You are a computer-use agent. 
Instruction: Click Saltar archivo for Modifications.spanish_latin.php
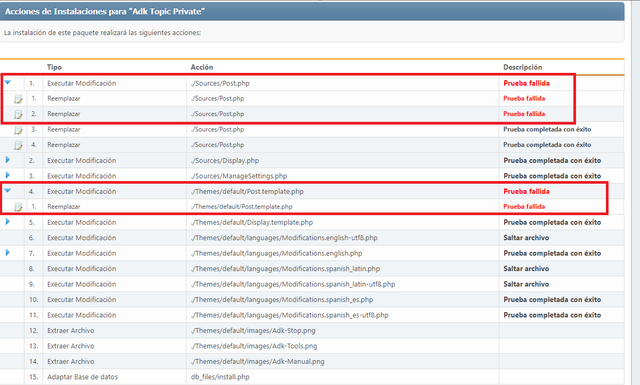pyautogui.click(x=526, y=269)
